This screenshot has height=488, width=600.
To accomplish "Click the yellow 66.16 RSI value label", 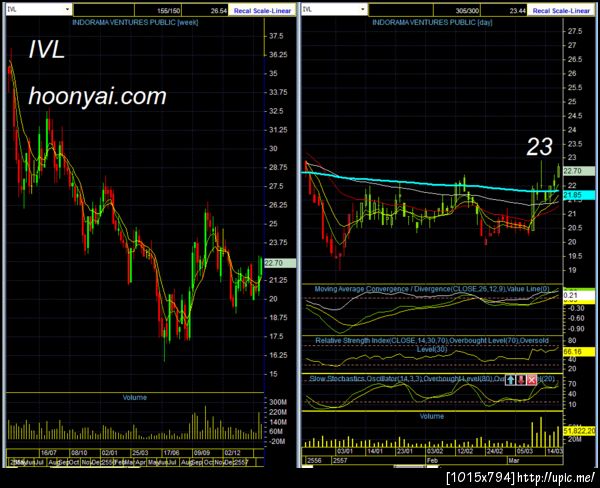I will point(579,351).
